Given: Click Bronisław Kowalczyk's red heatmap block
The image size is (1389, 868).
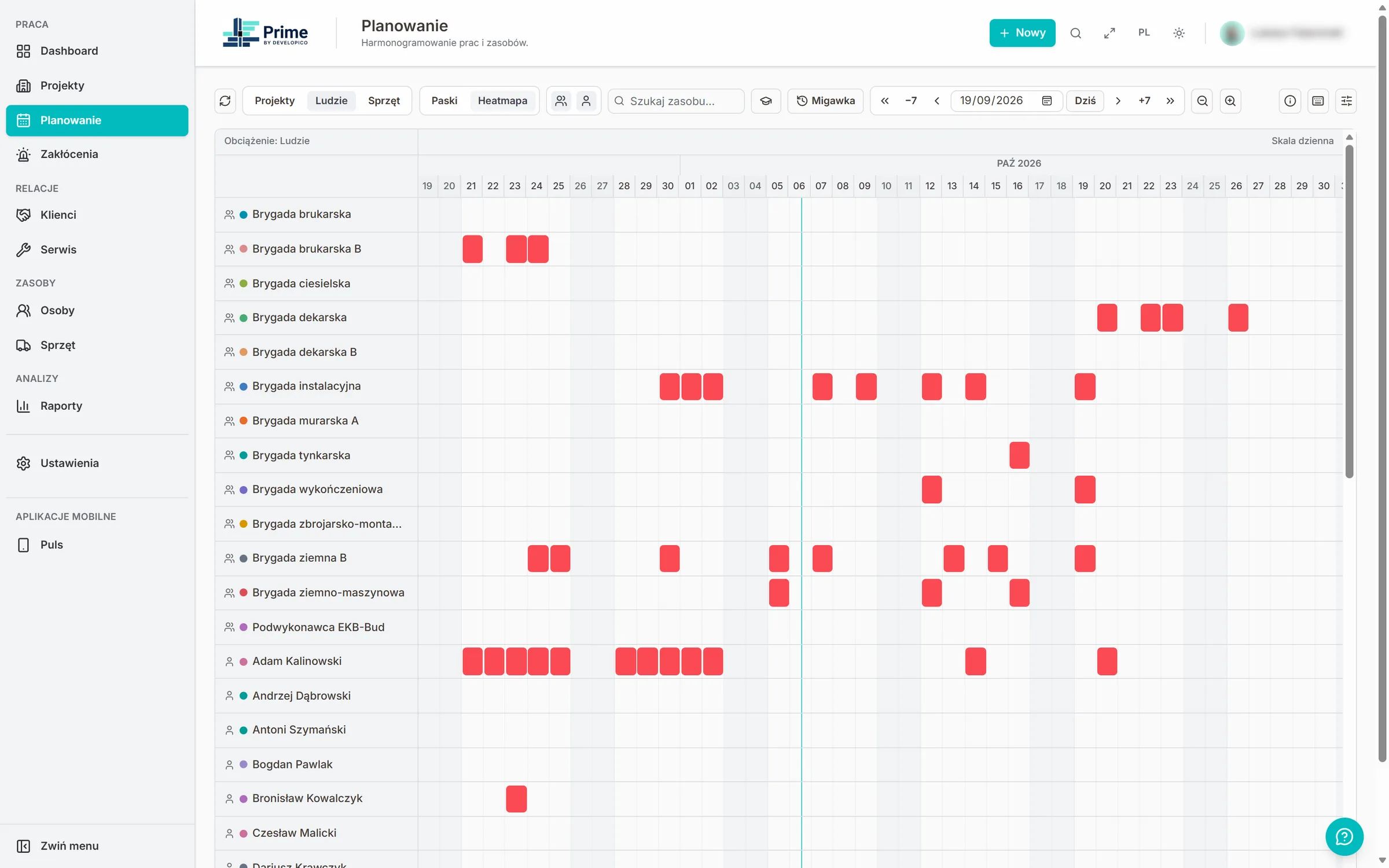Looking at the screenshot, I should [516, 799].
